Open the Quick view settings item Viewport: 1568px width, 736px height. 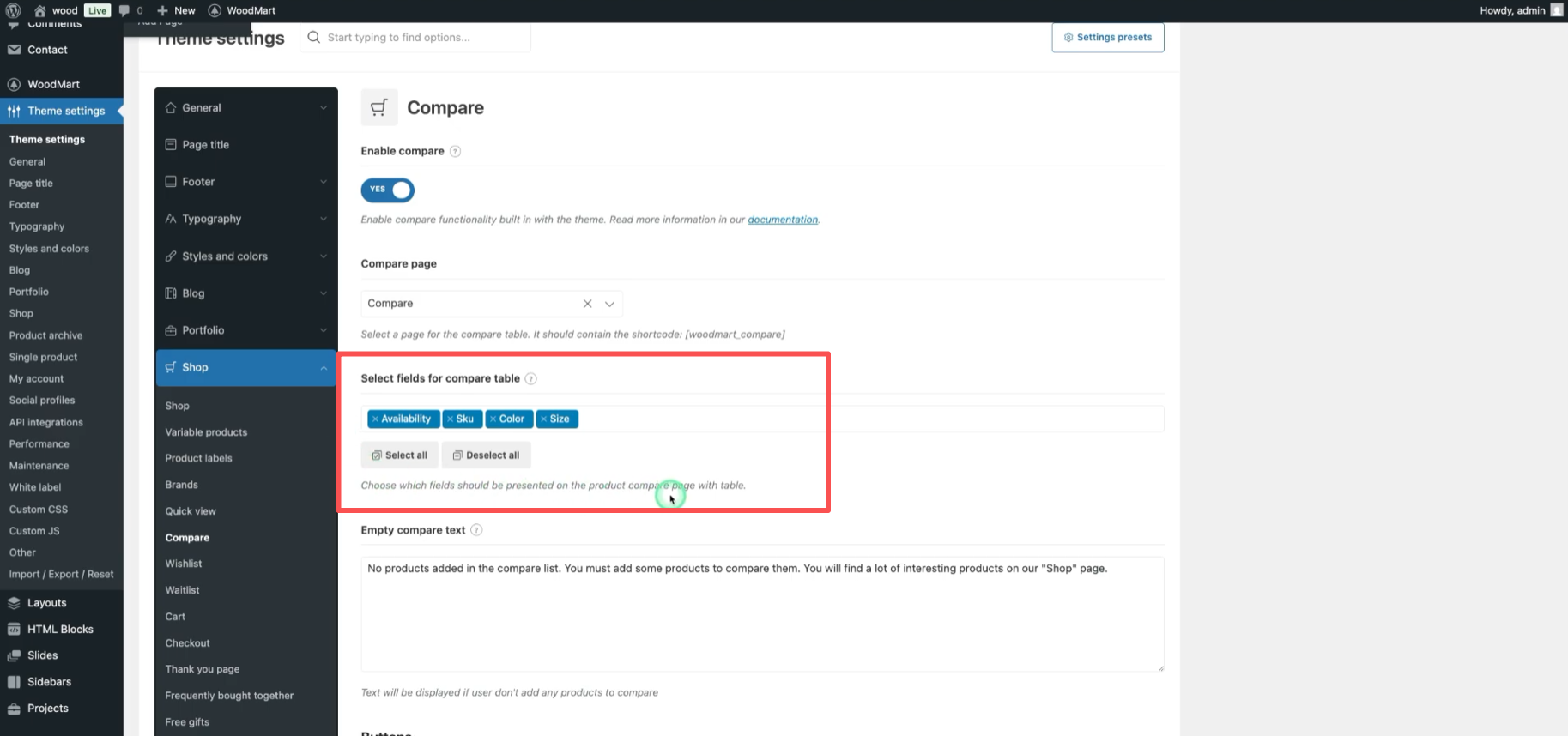click(x=191, y=511)
